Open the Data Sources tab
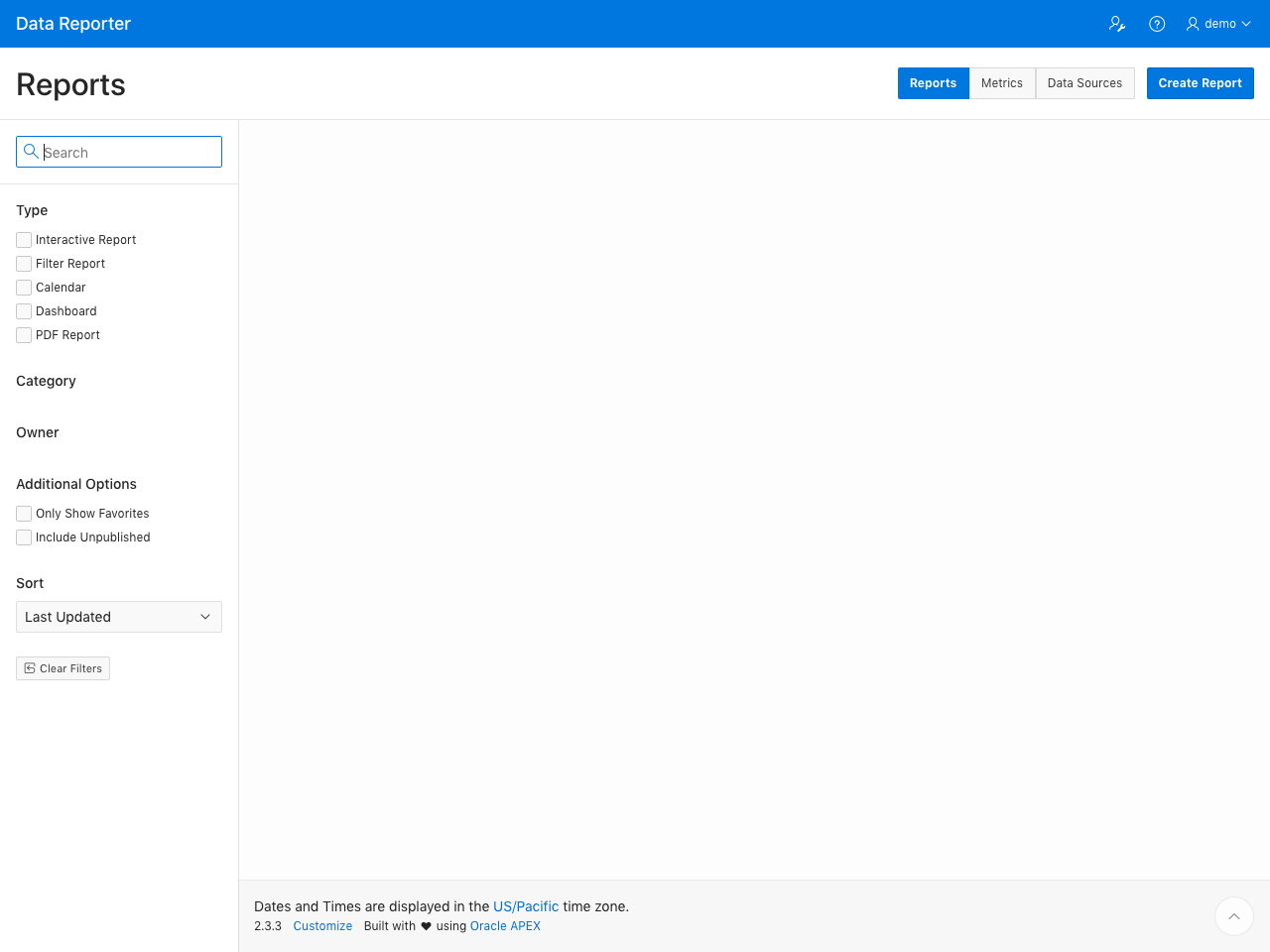The image size is (1270, 952). click(1084, 83)
